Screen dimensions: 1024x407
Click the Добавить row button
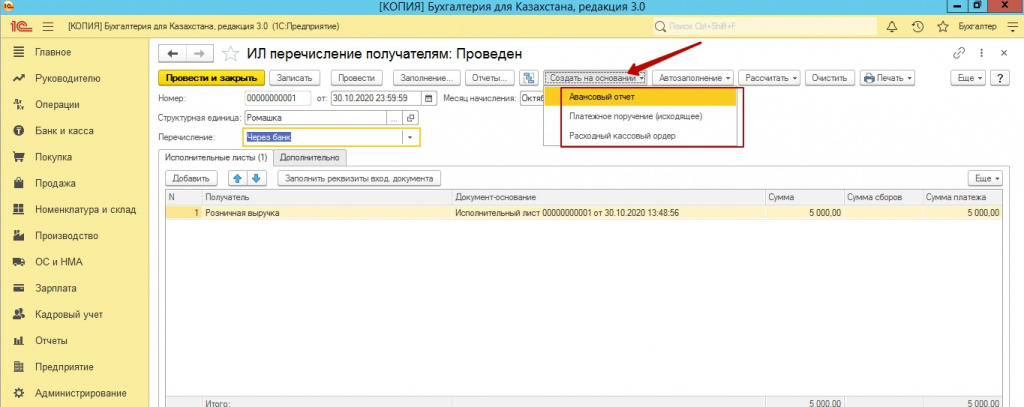click(191, 178)
